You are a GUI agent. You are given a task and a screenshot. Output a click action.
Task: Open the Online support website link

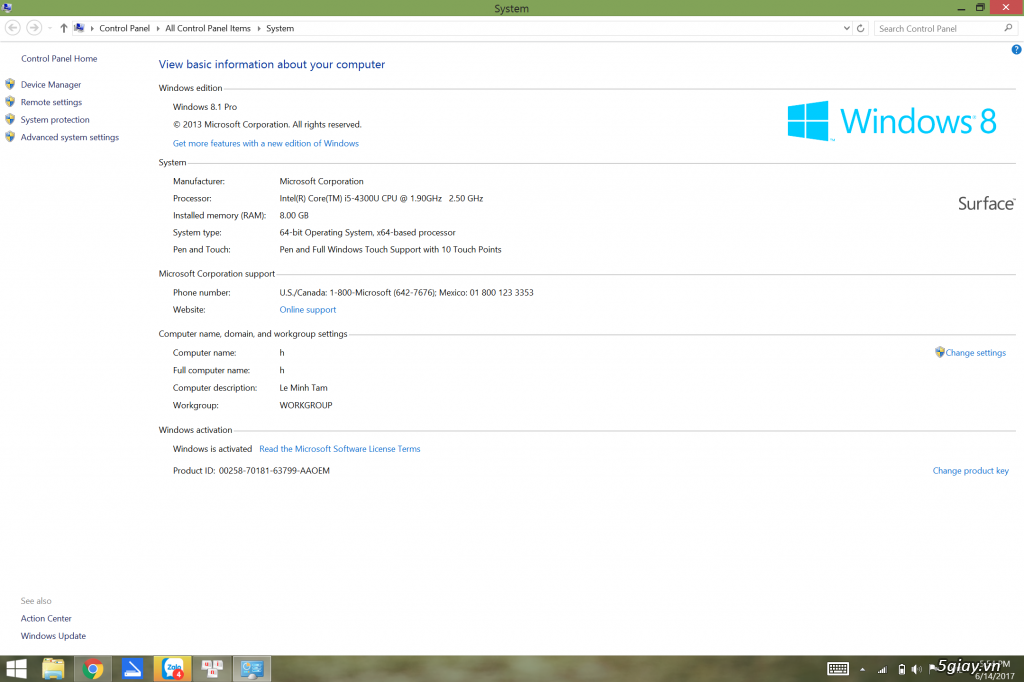click(308, 310)
